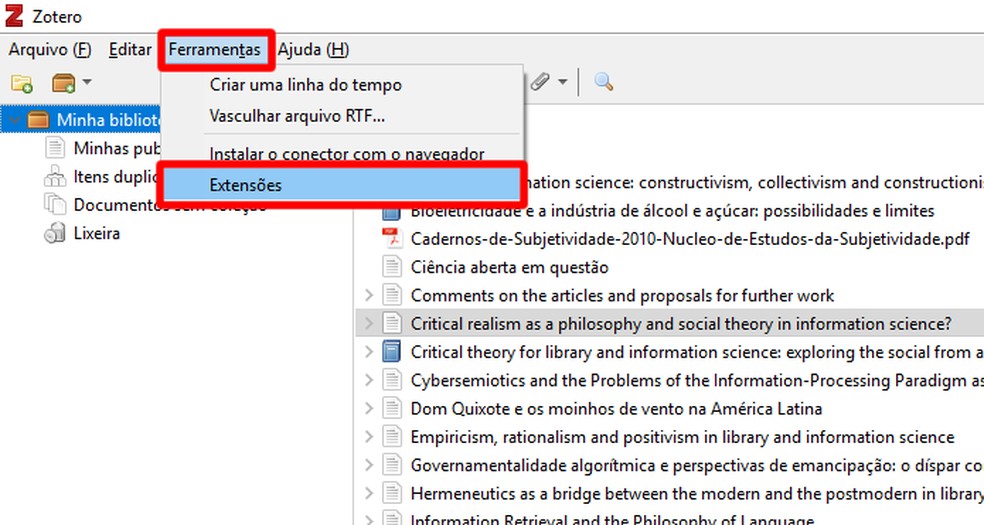Viewport: 984px width, 525px height.
Task: Expand the Dom Quixote row
Action: (369, 409)
